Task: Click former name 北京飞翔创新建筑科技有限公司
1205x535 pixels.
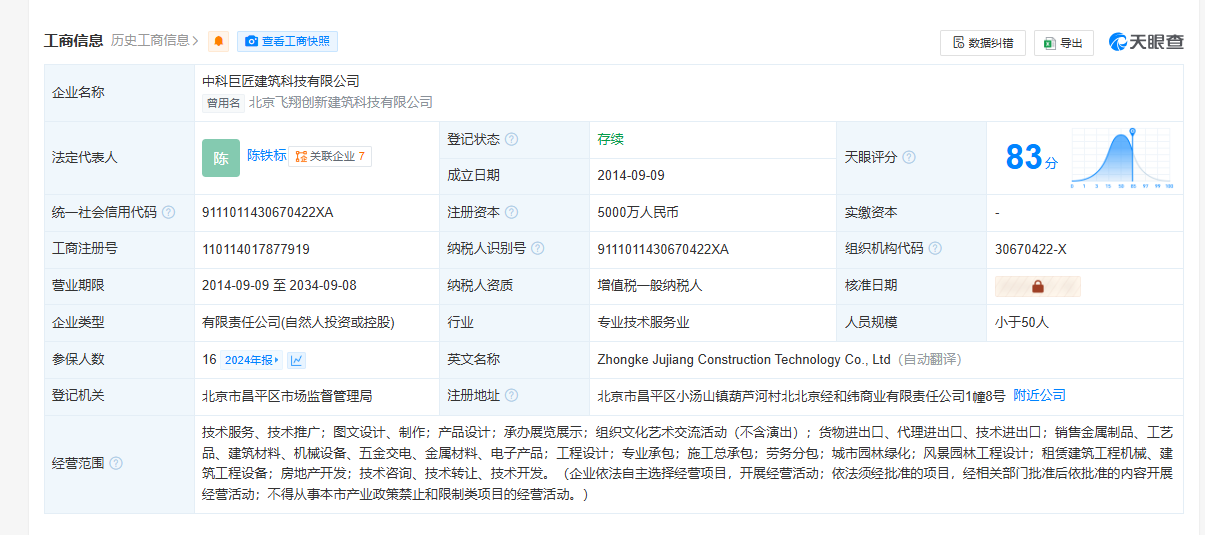Action: (x=341, y=102)
